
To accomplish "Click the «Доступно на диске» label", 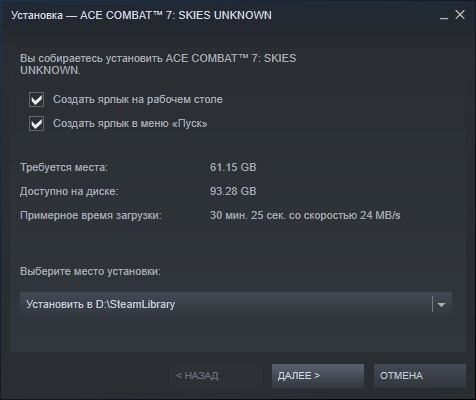I will [x=69, y=191].
